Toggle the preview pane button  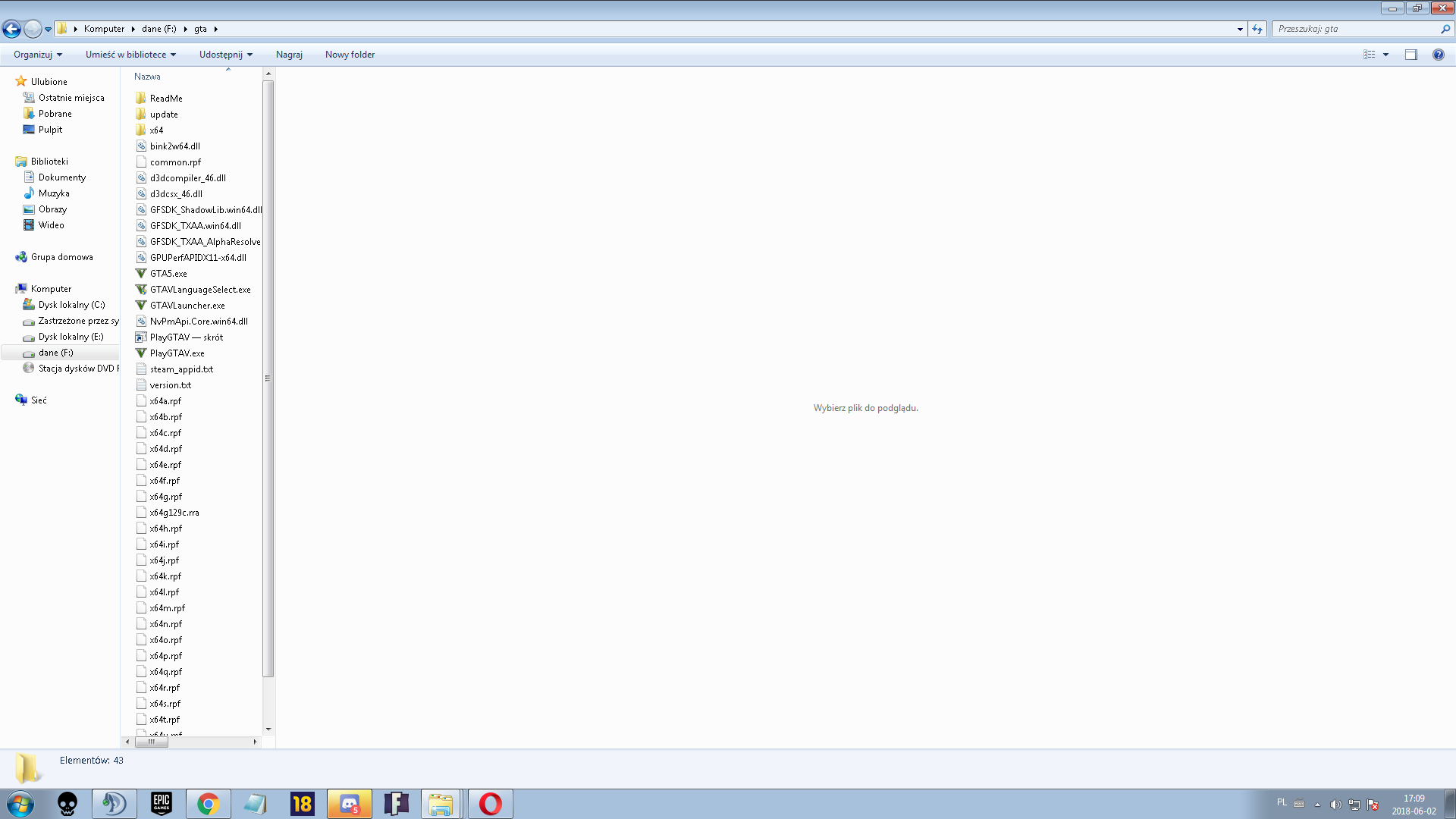coord(1410,55)
